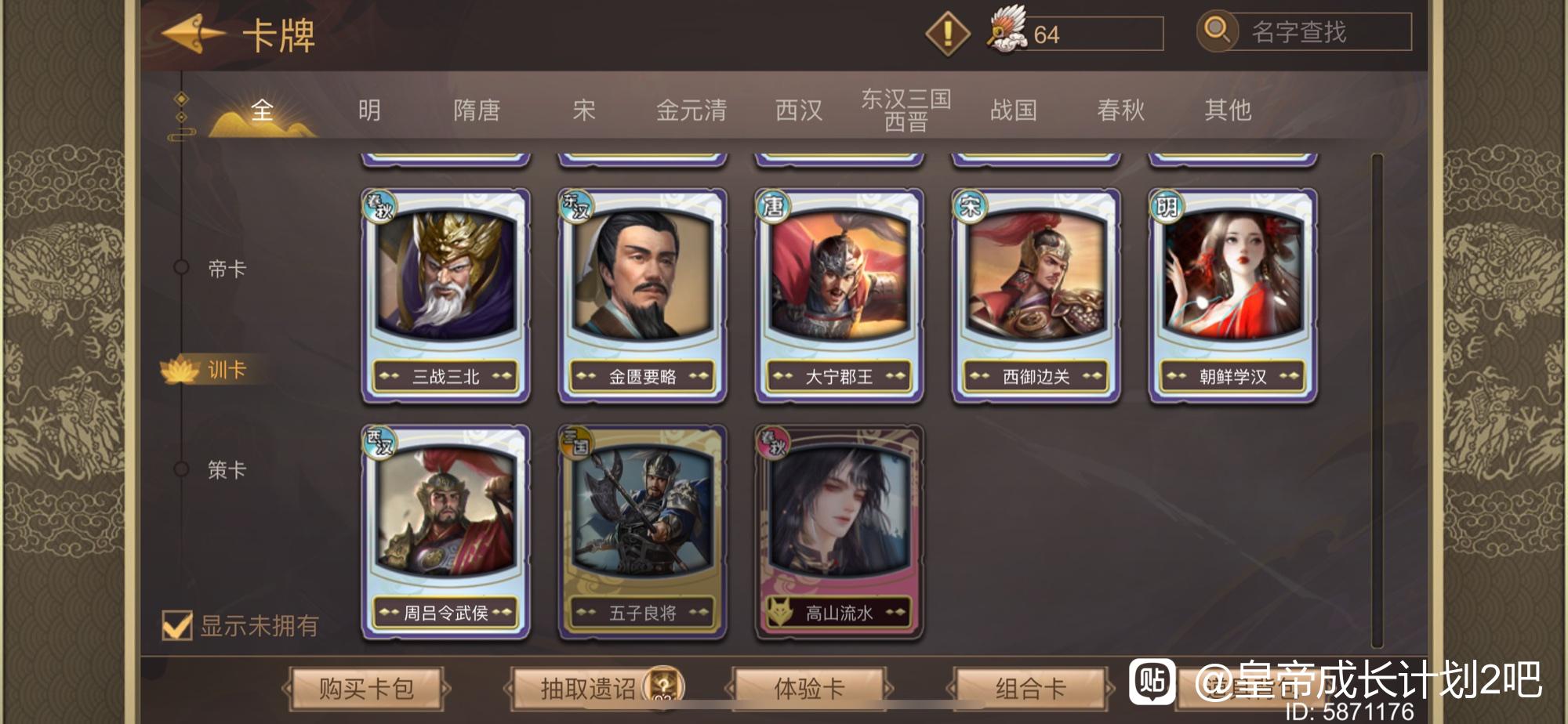
Task: Click the 购买卡包 button
Action: tap(366, 689)
